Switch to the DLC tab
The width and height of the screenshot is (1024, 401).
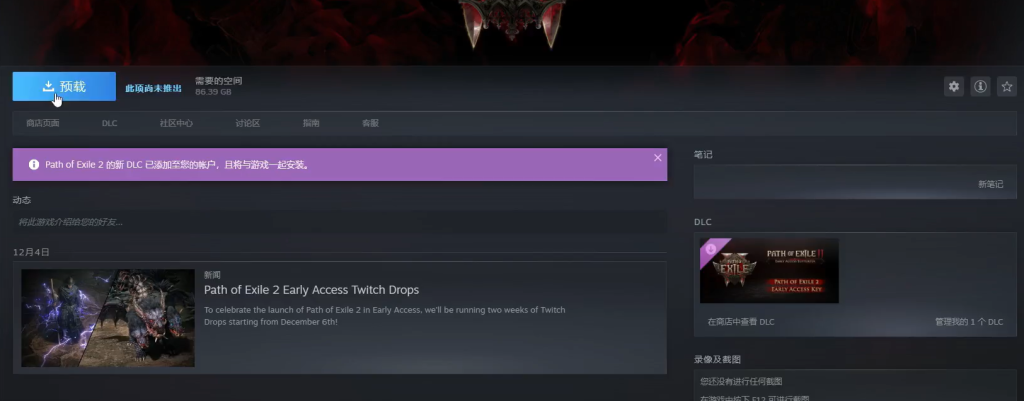click(110, 123)
